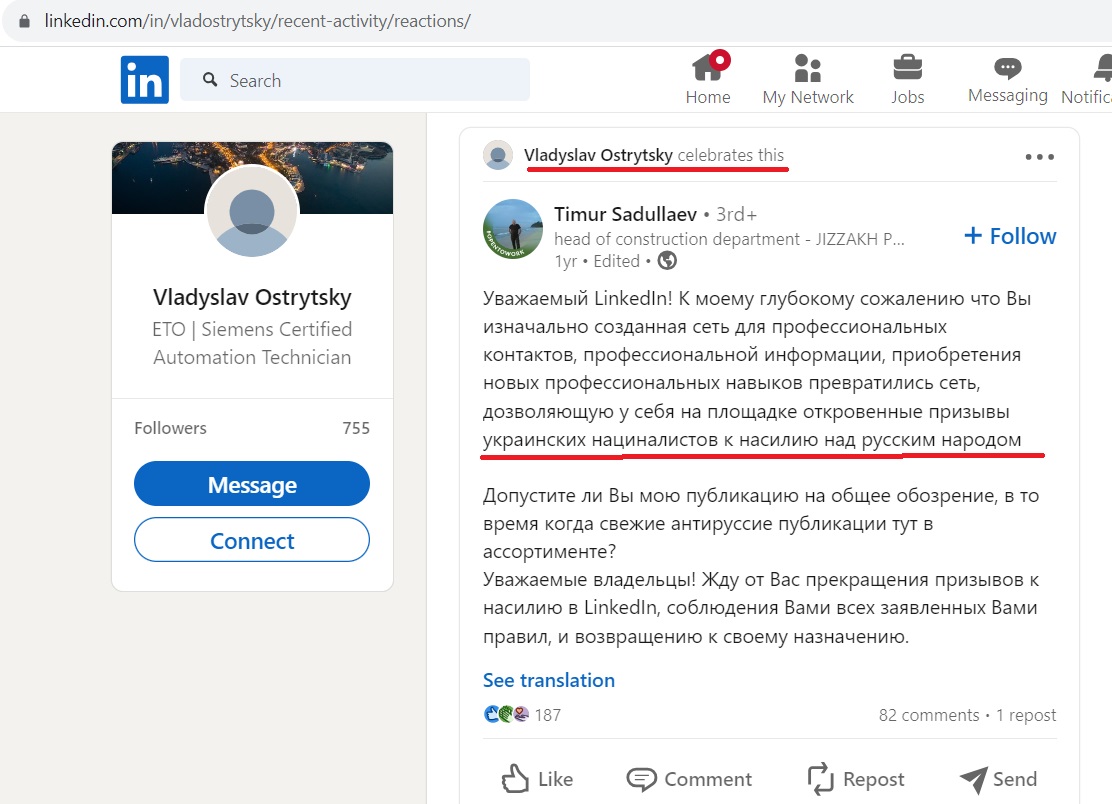Repost this post

point(855,778)
